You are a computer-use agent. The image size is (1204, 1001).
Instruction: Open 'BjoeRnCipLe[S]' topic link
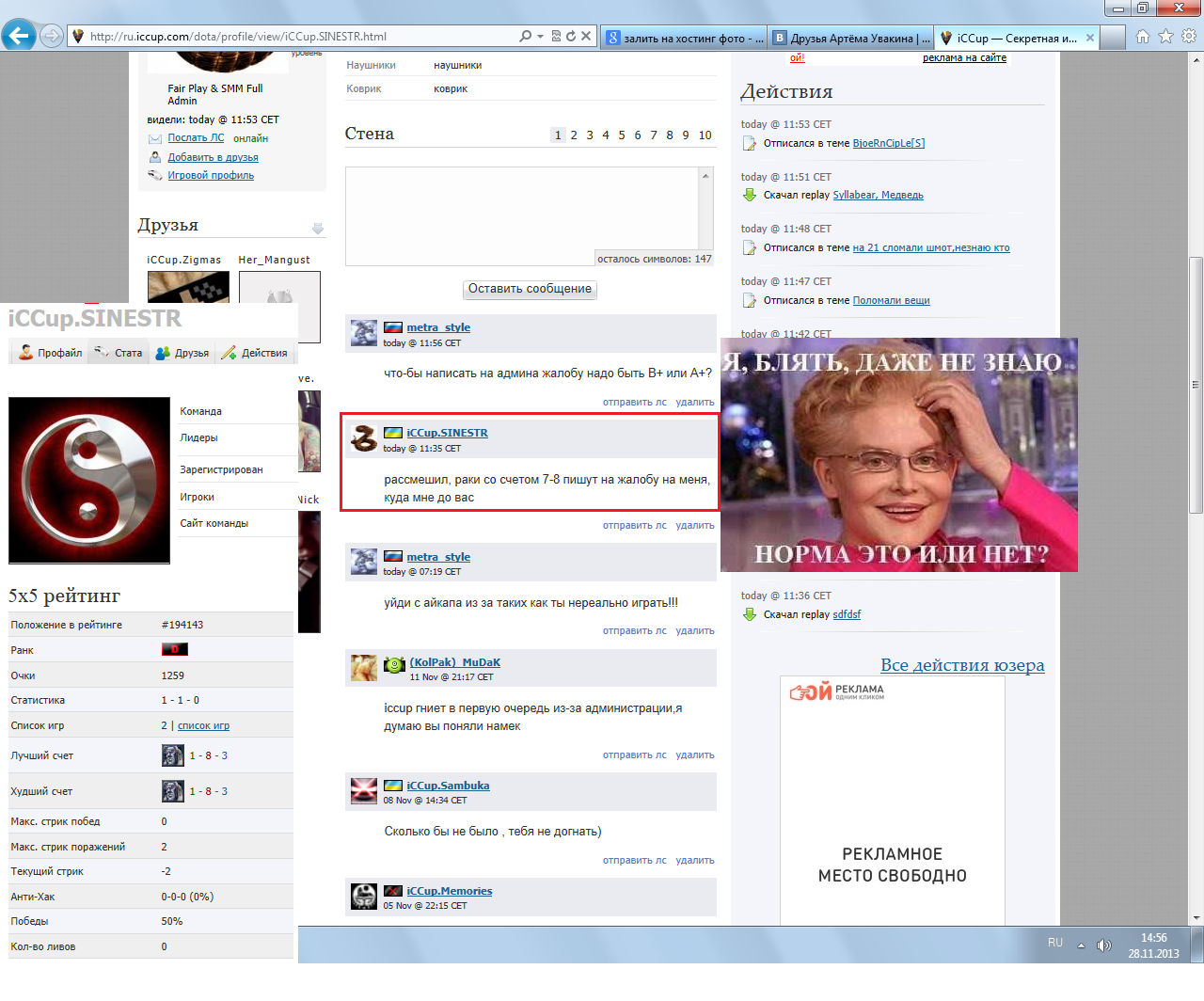(x=889, y=143)
